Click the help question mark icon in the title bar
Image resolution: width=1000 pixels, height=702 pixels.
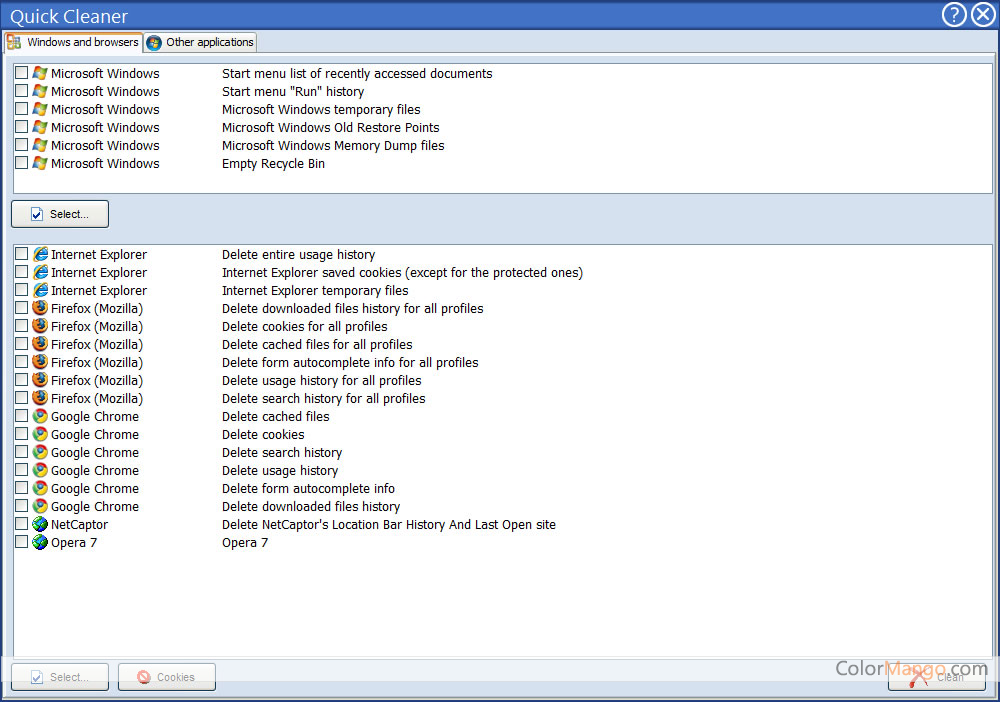pyautogui.click(x=953, y=15)
